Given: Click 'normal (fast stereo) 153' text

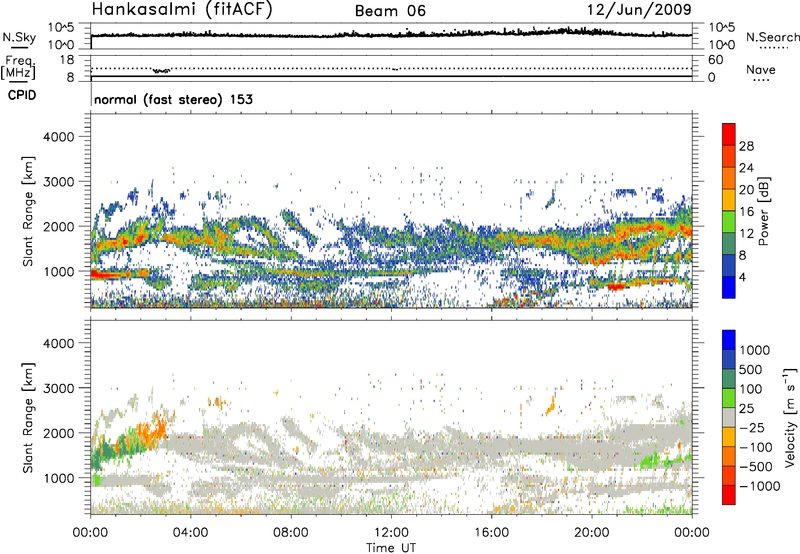Looking at the screenshot, I should [x=173, y=99].
